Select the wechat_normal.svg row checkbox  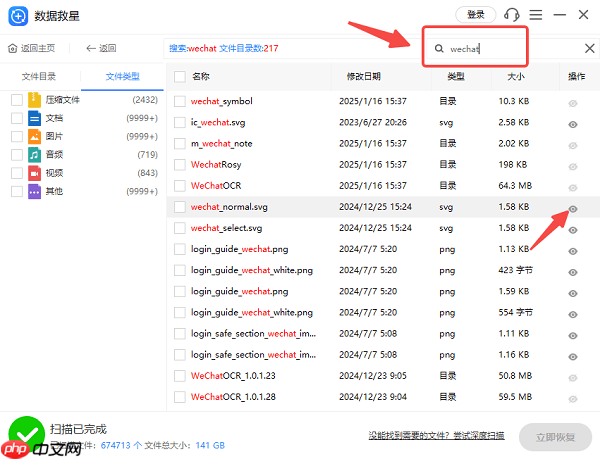[x=180, y=207]
